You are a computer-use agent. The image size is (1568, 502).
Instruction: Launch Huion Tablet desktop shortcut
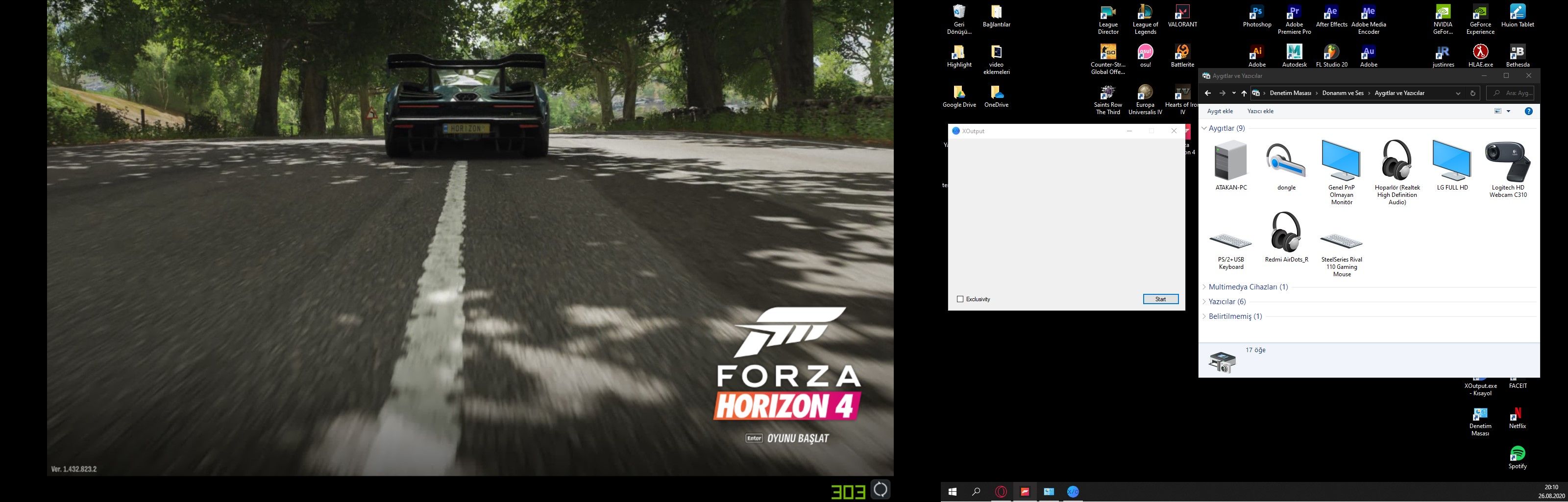(x=1518, y=16)
